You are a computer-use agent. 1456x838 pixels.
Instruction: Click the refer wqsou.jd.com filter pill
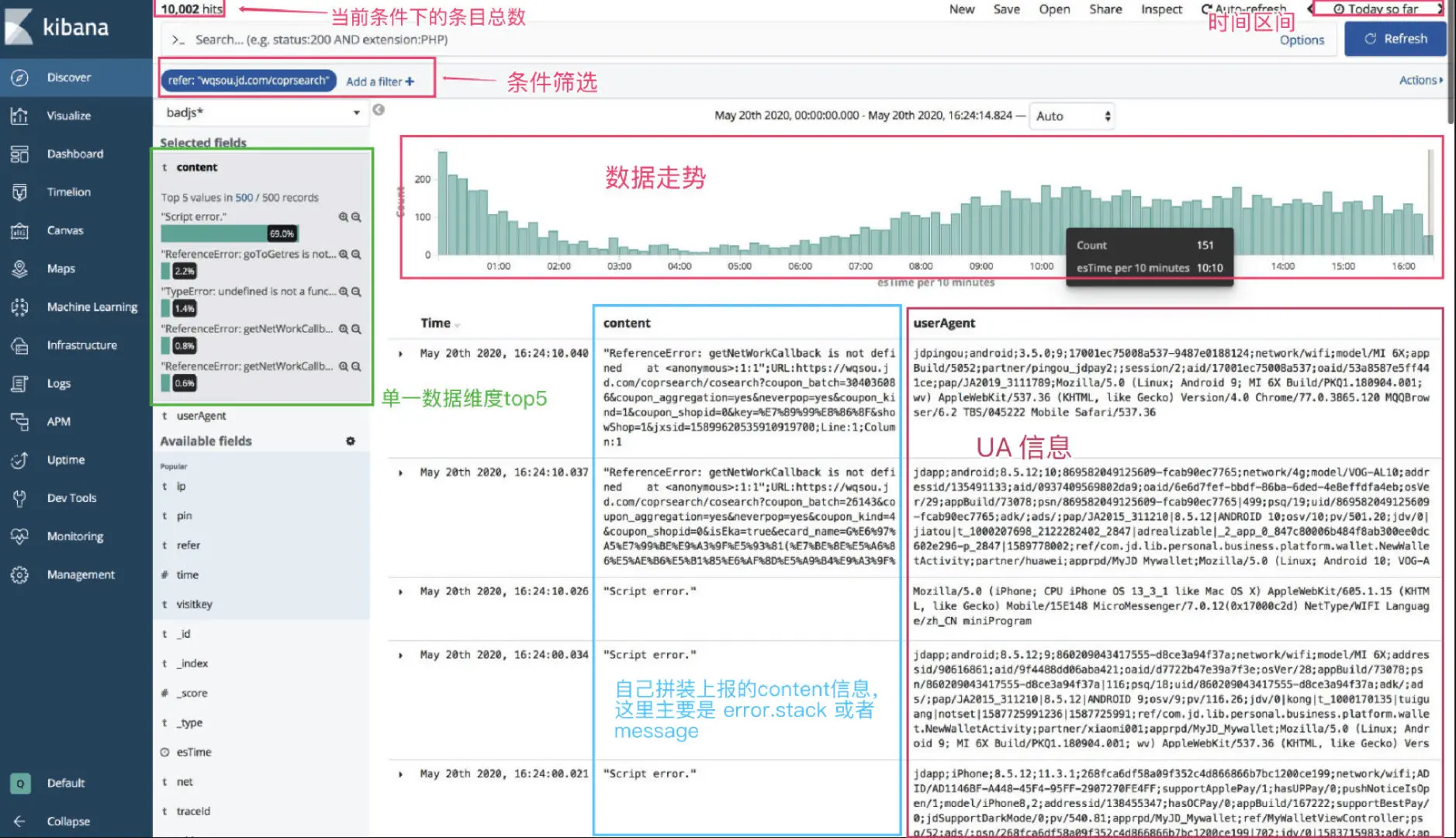[x=248, y=81]
